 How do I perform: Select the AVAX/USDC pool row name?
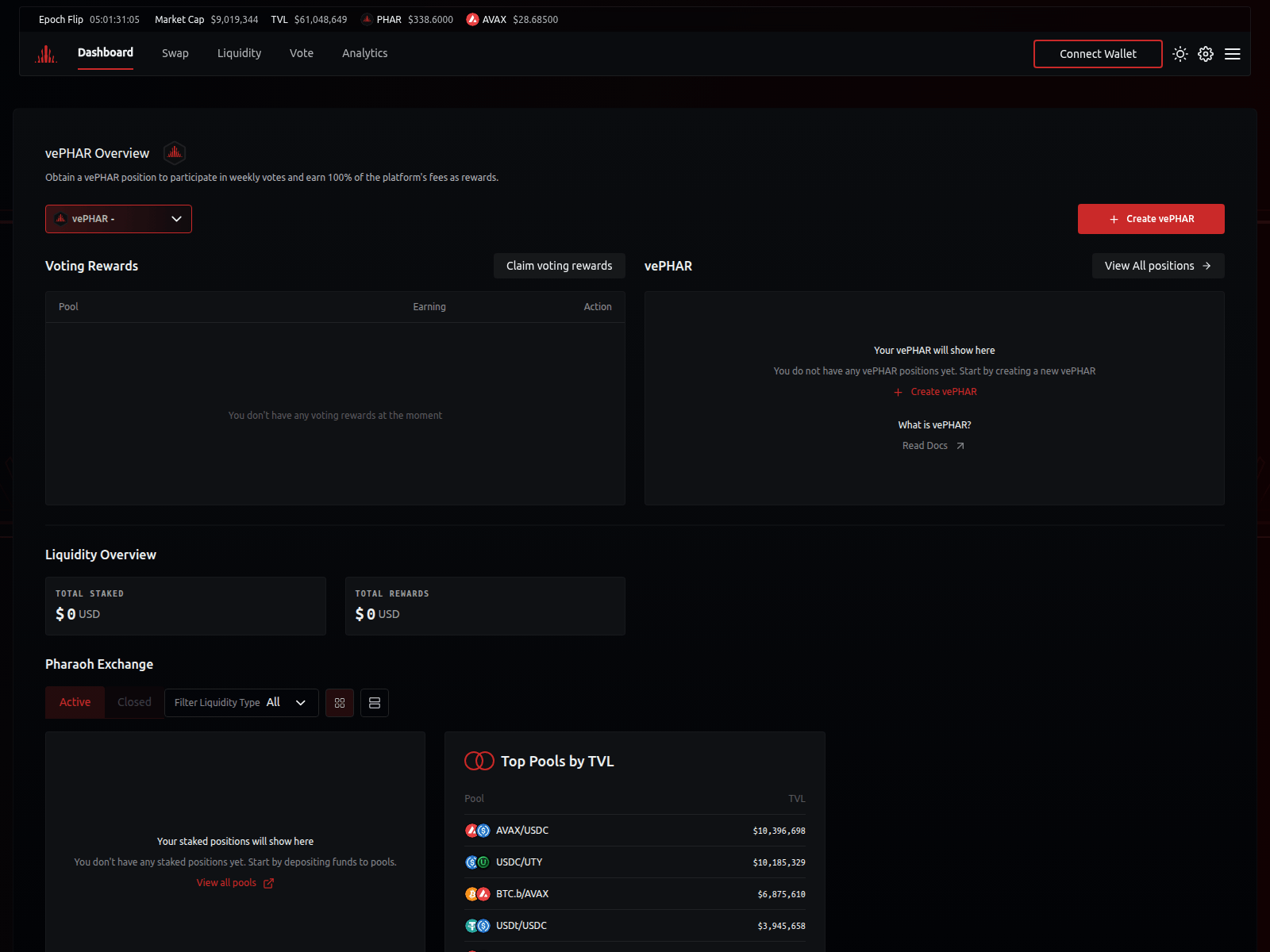click(522, 831)
